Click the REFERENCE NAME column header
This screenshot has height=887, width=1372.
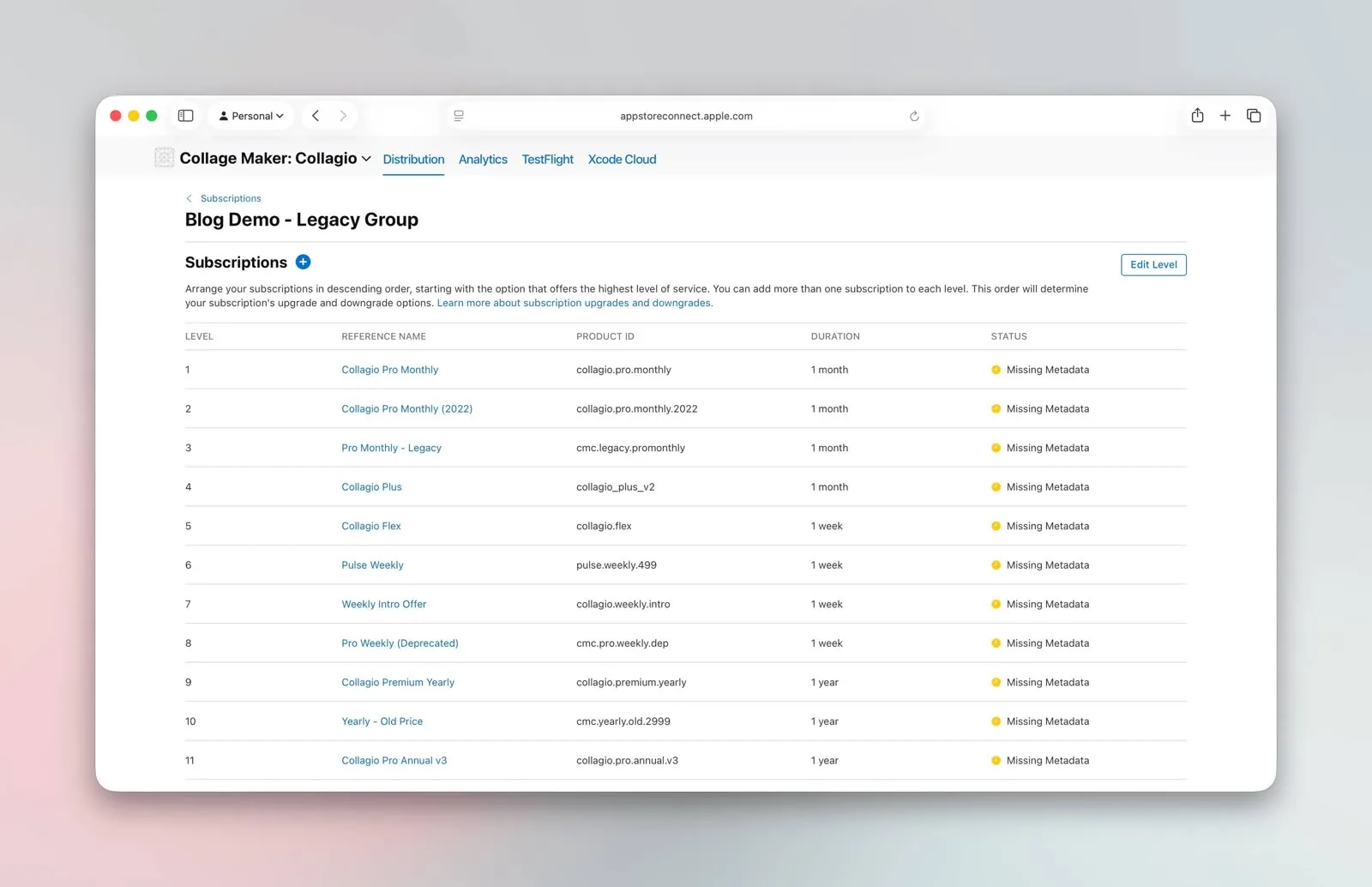click(383, 336)
